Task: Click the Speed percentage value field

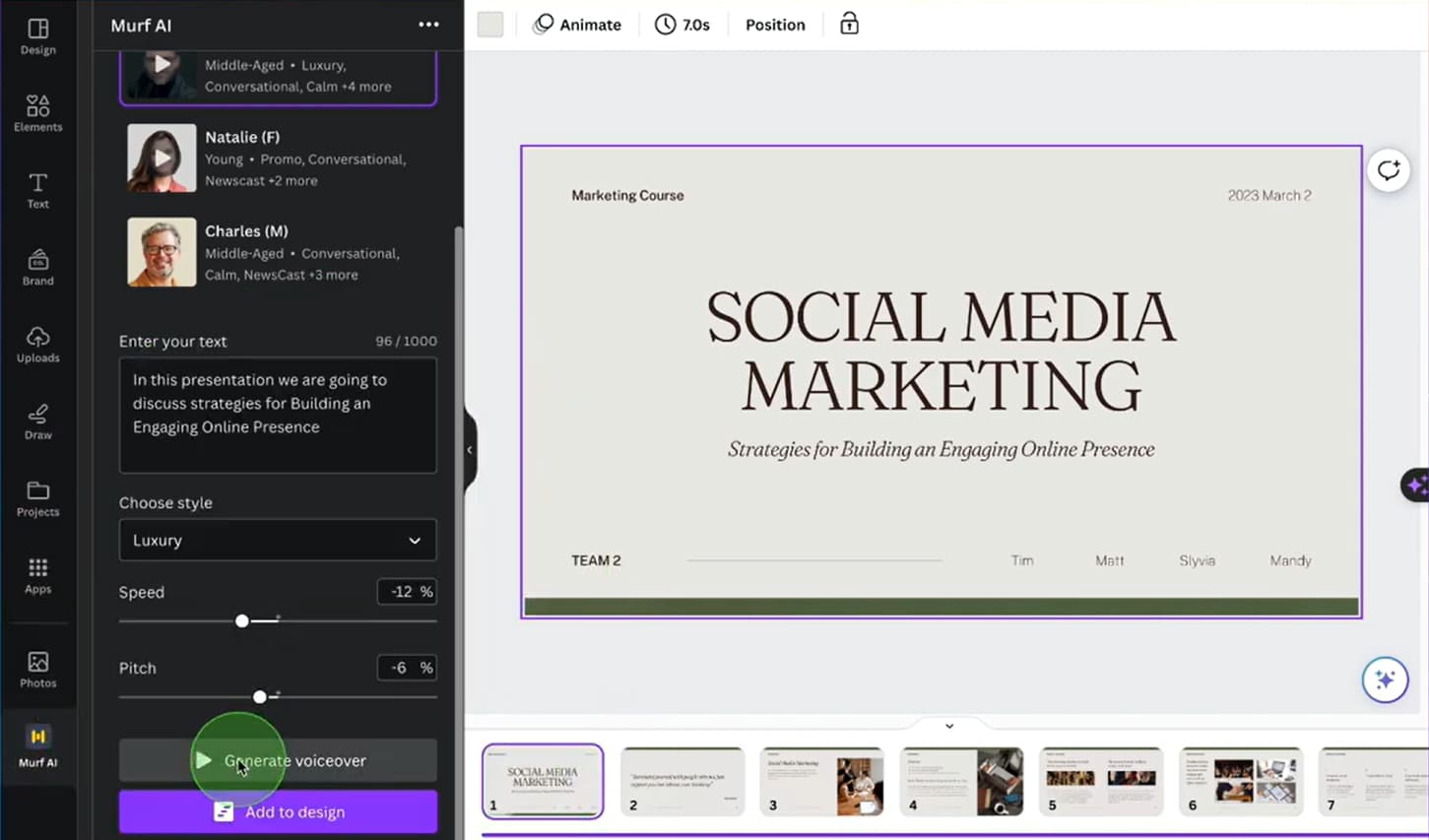Action: [407, 591]
